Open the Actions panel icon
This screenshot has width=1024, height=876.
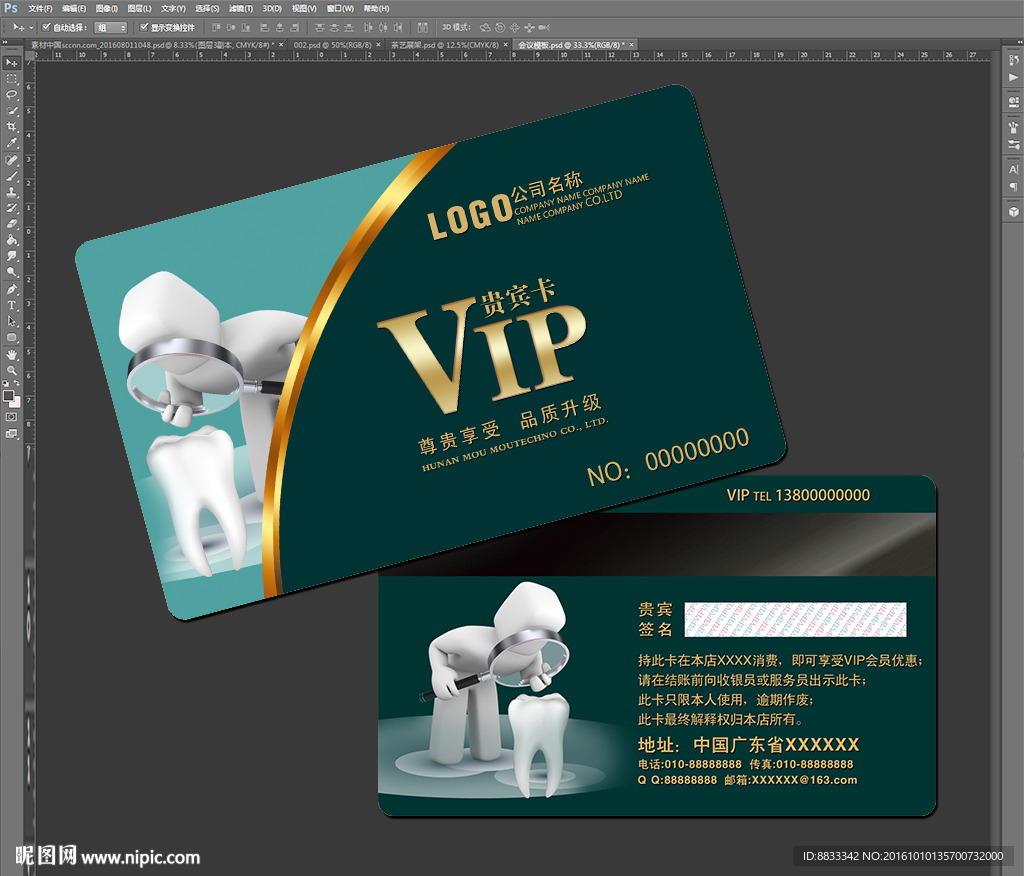point(1013,78)
